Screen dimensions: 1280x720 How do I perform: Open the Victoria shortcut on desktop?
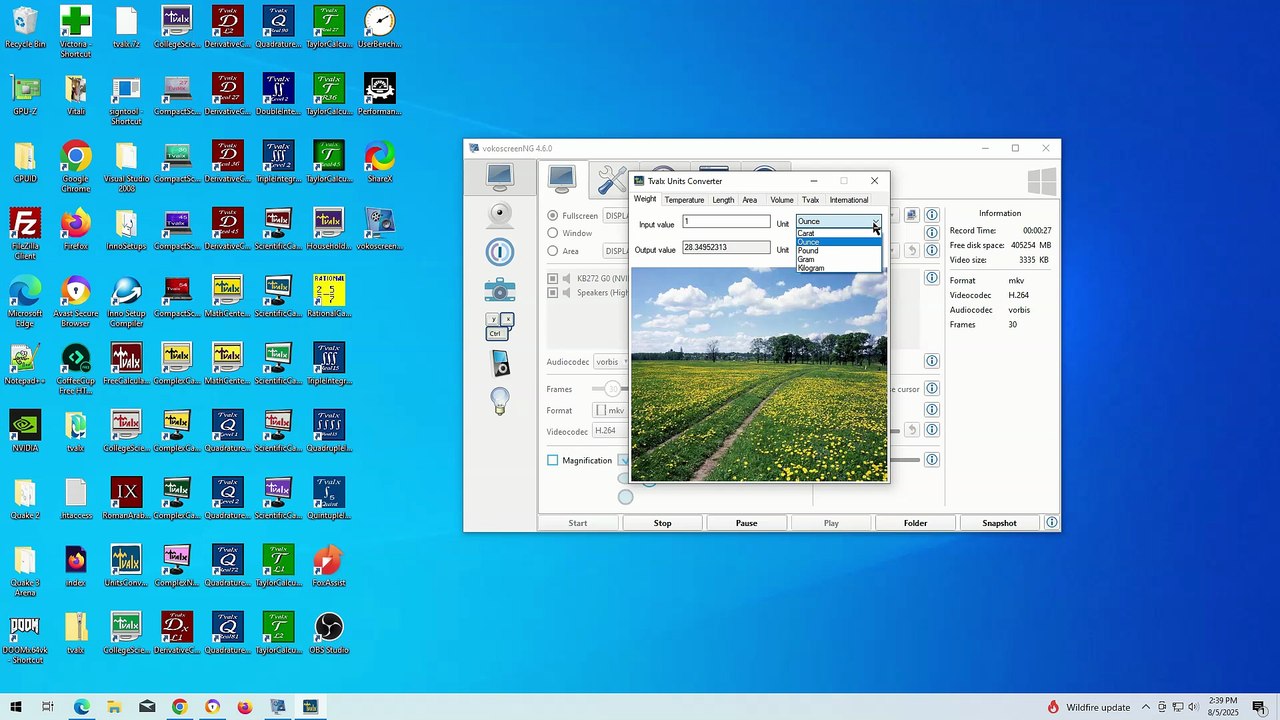pos(76,32)
